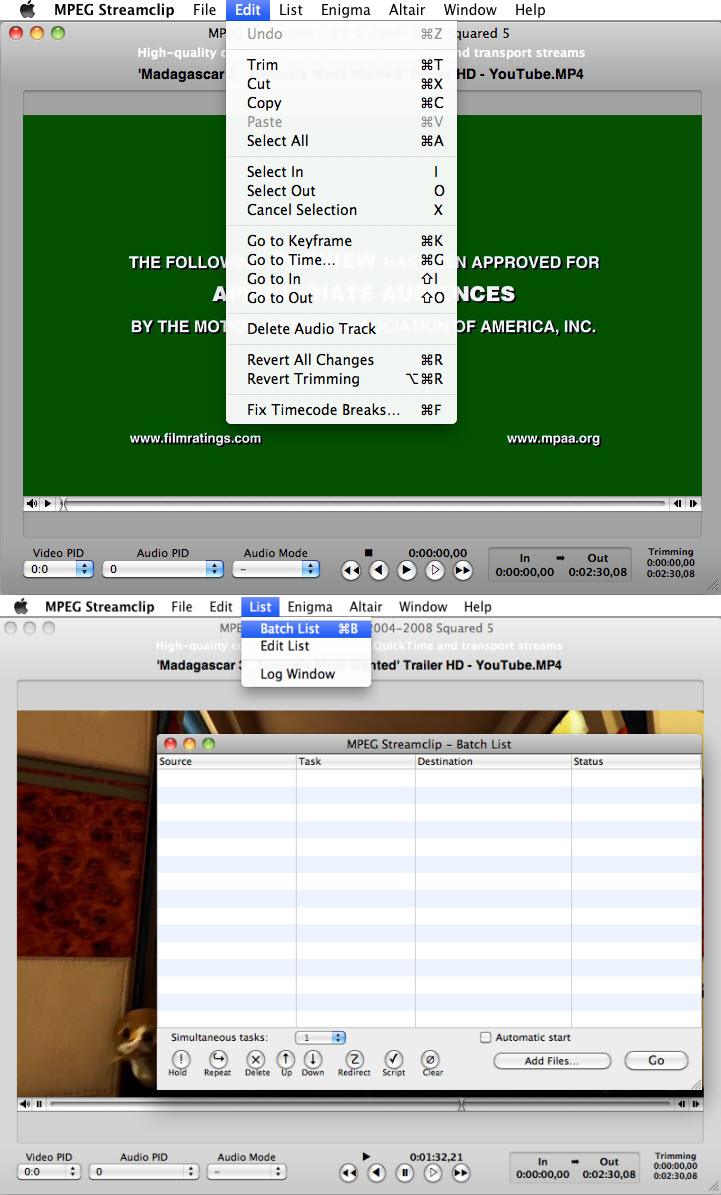
Task: Clear the batch list with Clear icon
Action: pos(431,1059)
